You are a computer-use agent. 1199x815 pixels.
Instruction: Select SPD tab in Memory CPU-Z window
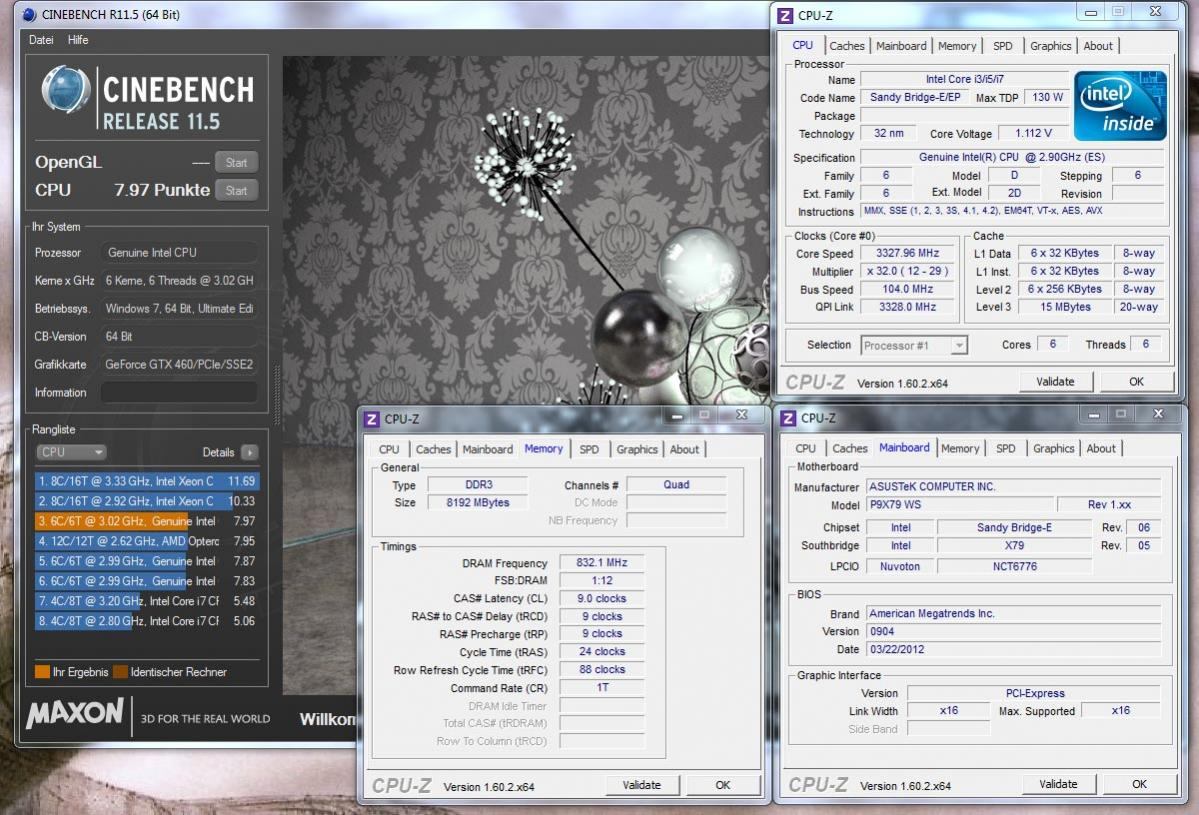tap(589, 450)
